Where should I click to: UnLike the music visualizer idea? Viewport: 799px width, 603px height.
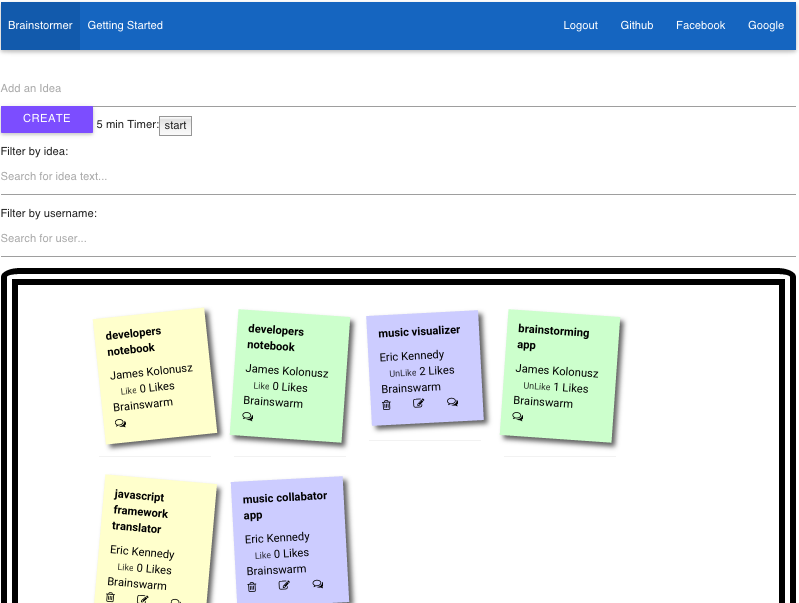click(x=403, y=373)
